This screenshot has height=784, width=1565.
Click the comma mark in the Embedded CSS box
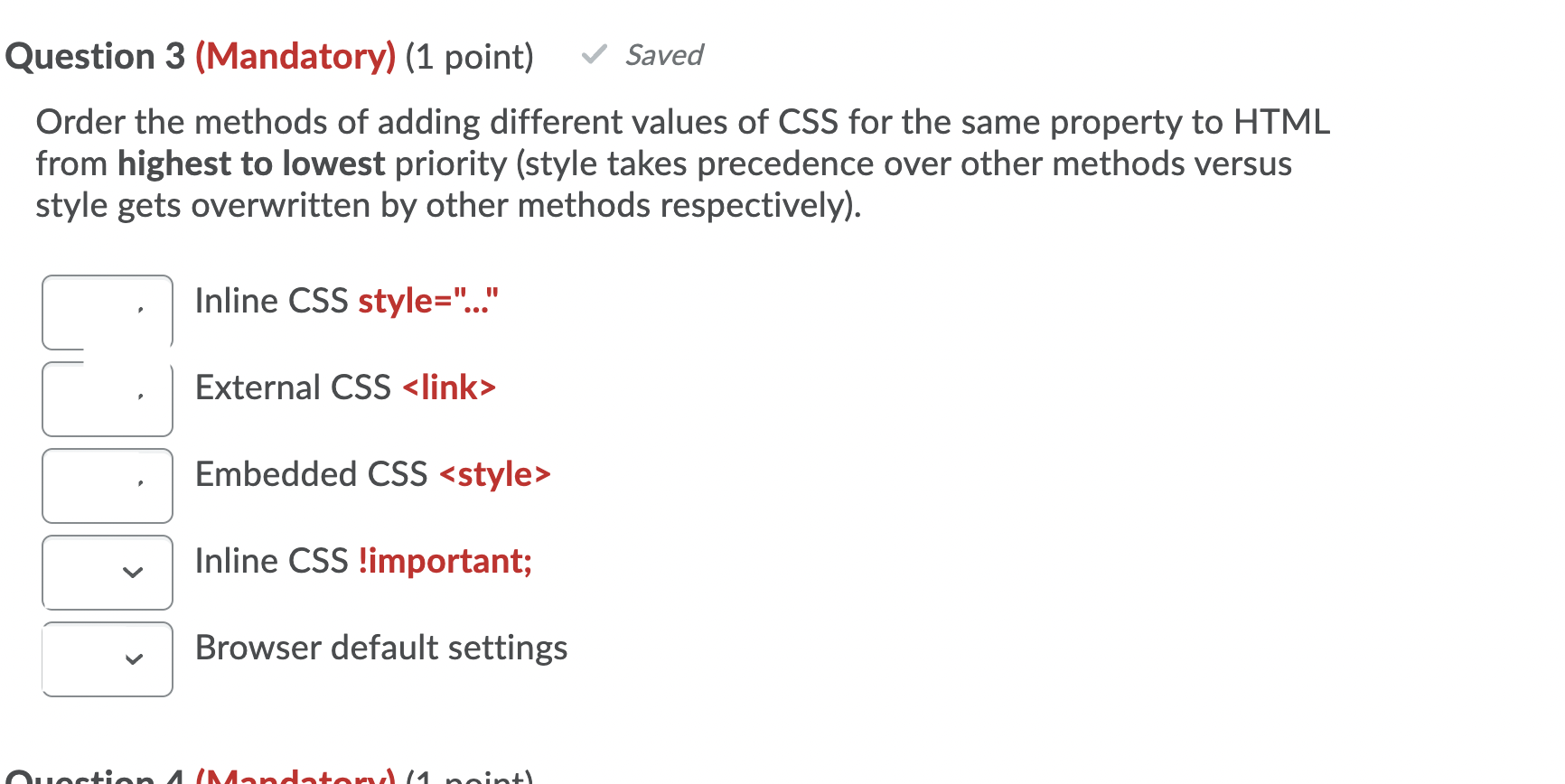point(140,485)
